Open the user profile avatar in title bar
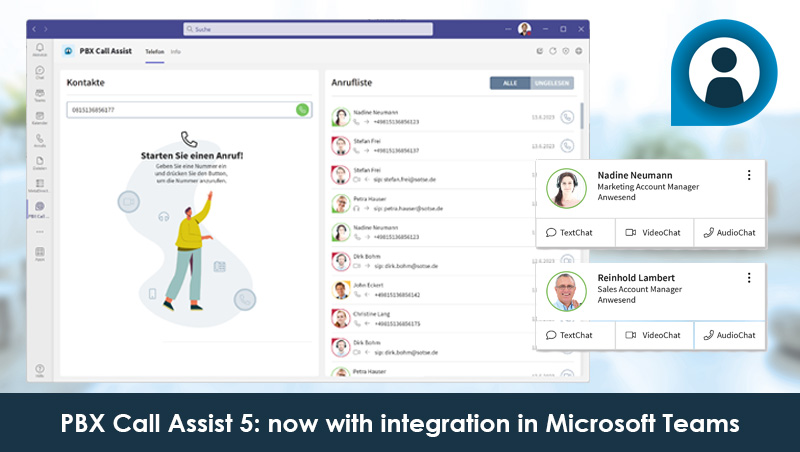800x452 pixels. point(524,29)
